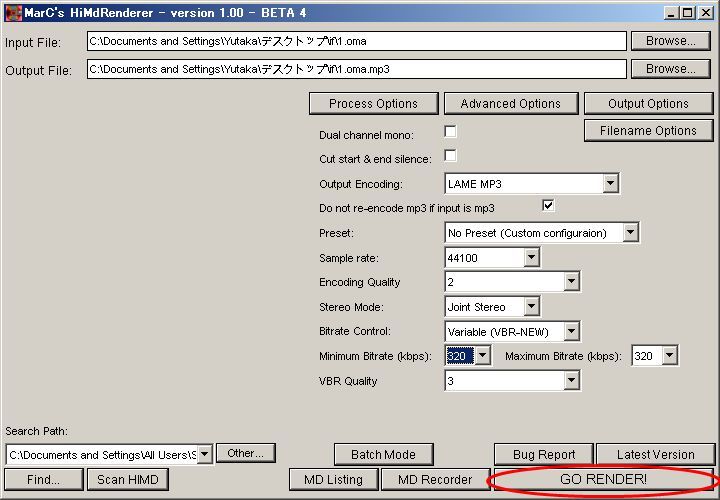Expand the Preset dropdown

[630, 233]
